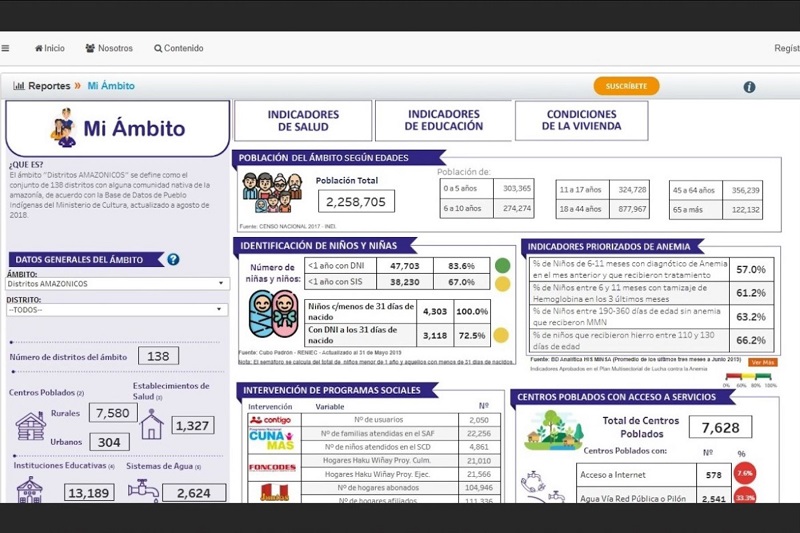Viewport: 800px width, 533px height.
Task: Click Sistemas de Agua value 2,624
Action: coord(194,493)
